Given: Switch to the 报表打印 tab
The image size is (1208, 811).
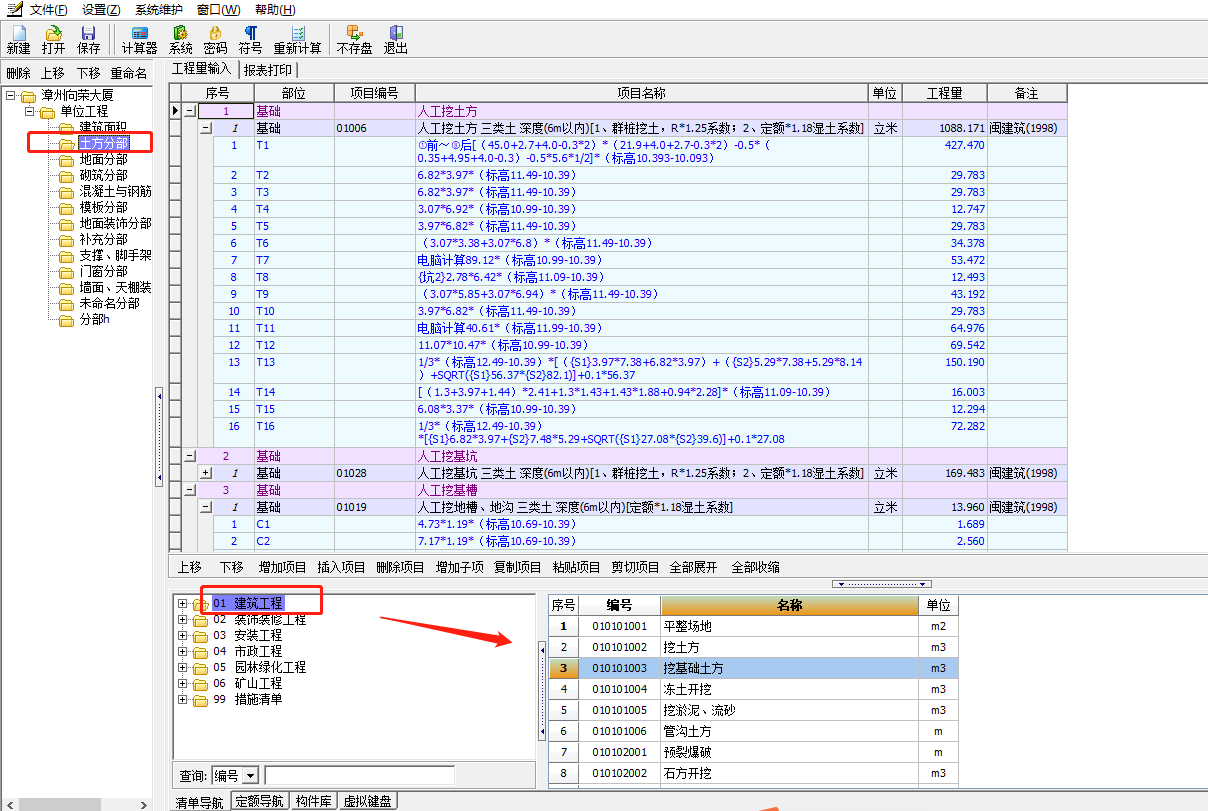Looking at the screenshot, I should point(268,70).
